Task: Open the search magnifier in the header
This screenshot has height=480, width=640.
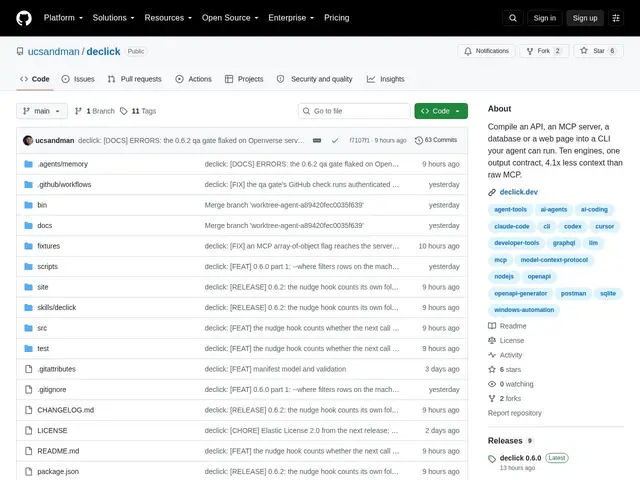Action: pyautogui.click(x=513, y=18)
